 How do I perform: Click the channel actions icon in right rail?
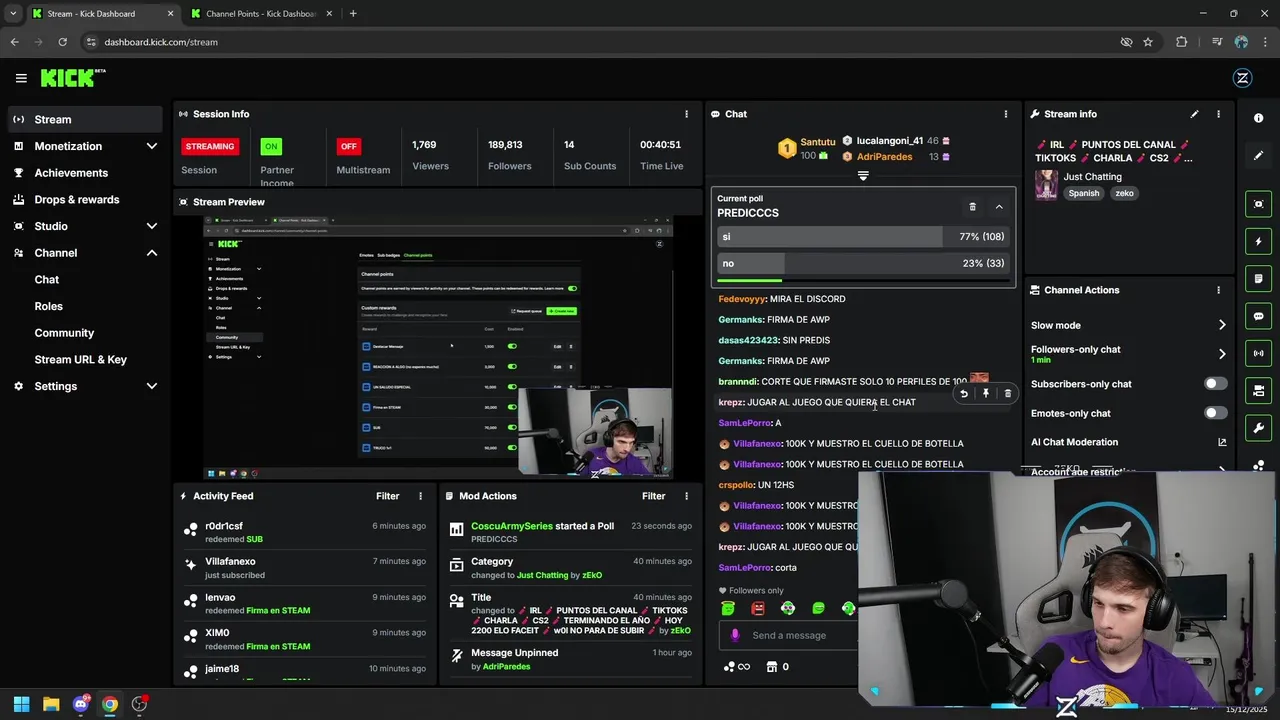pos(1259,390)
